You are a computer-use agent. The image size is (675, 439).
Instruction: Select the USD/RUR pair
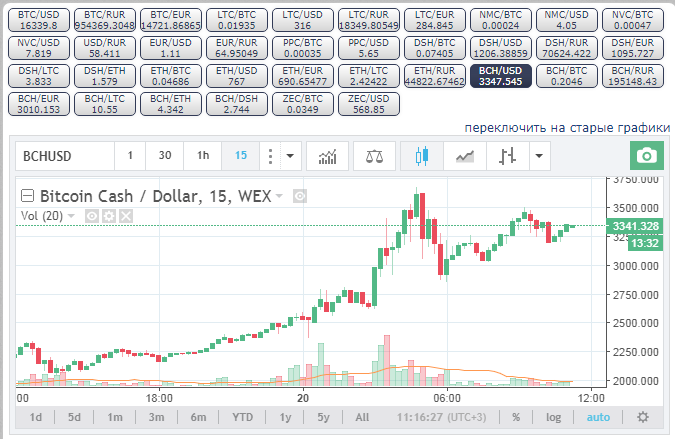[105, 48]
